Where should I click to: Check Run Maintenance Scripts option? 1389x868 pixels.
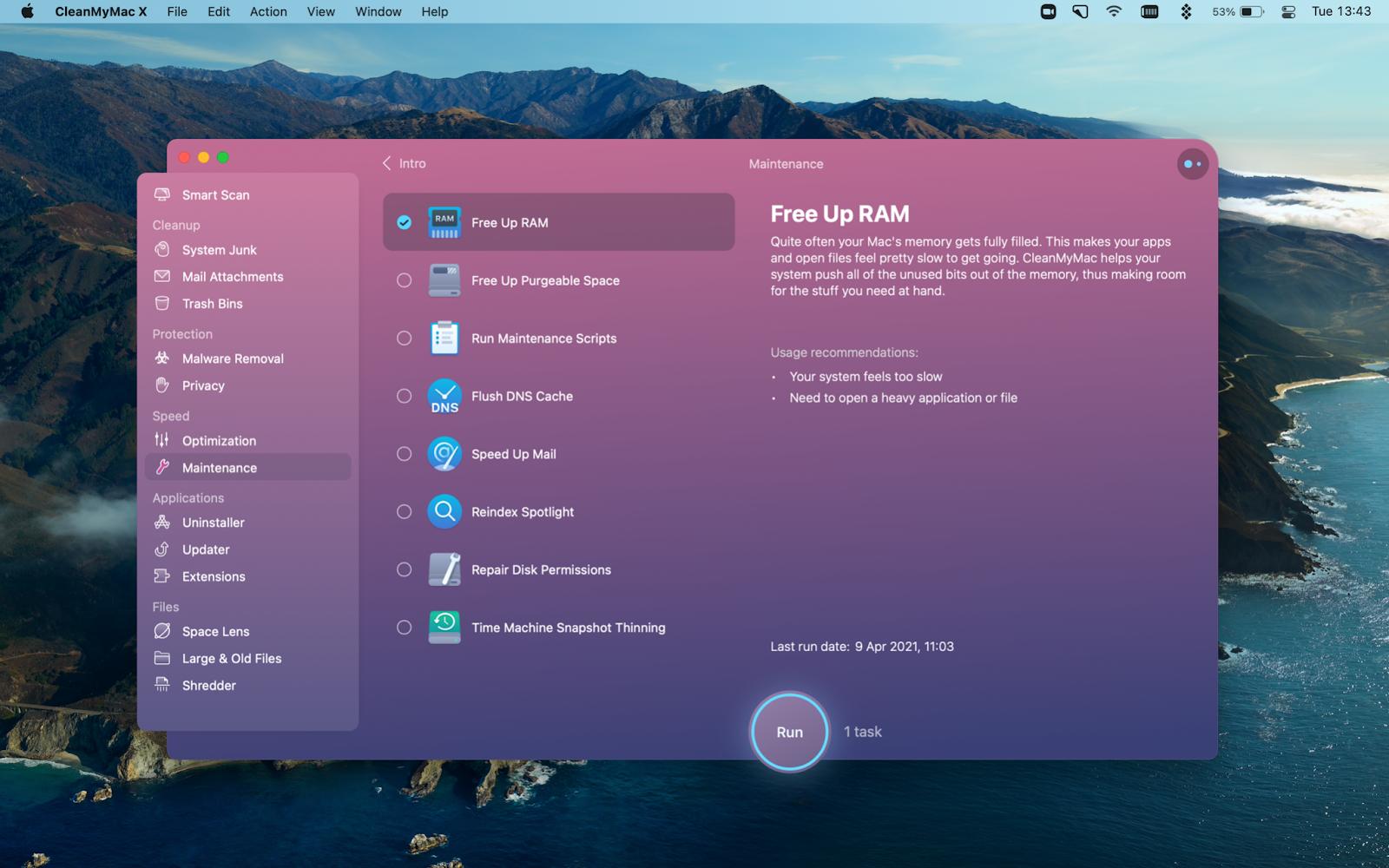click(x=405, y=338)
